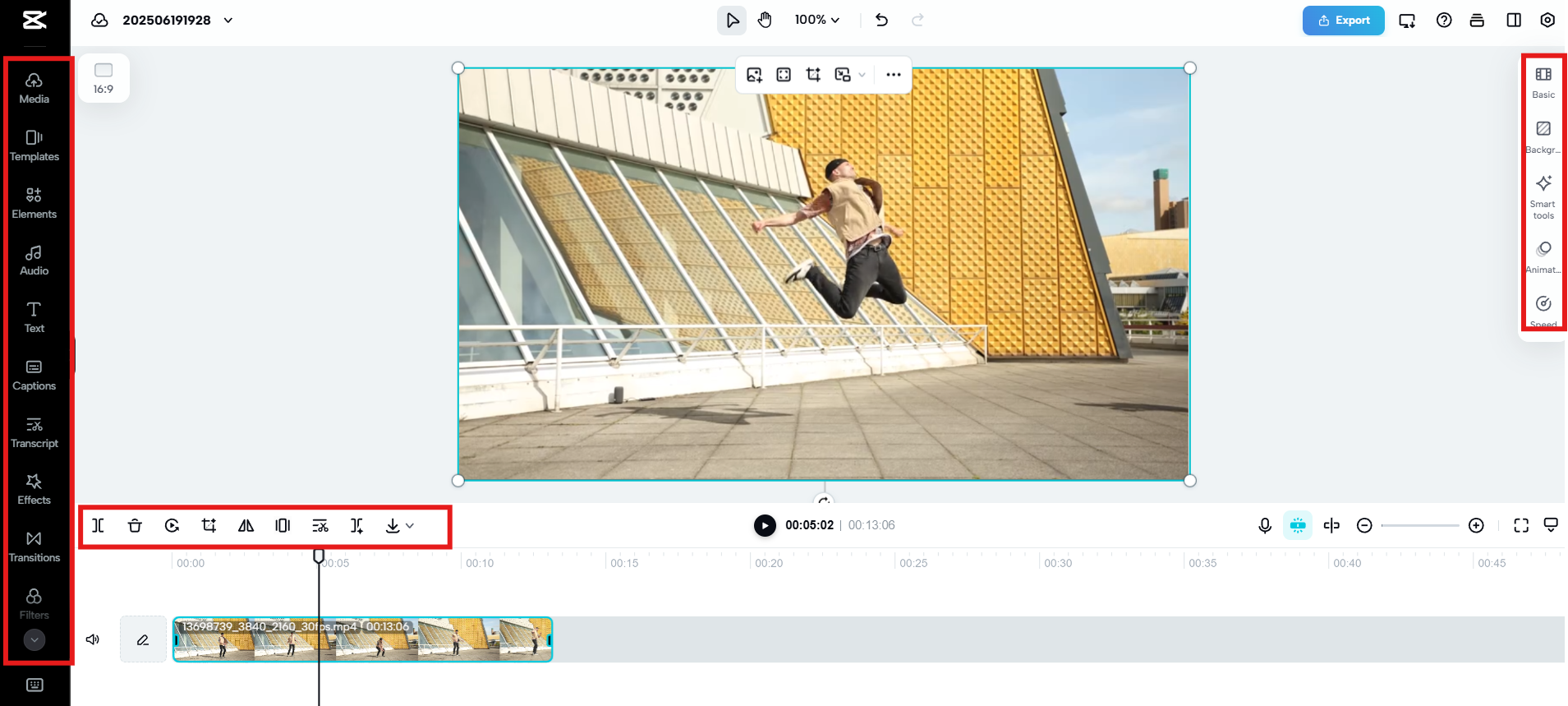Click the Export button
This screenshot has height=706, width=1568.
[1344, 21]
